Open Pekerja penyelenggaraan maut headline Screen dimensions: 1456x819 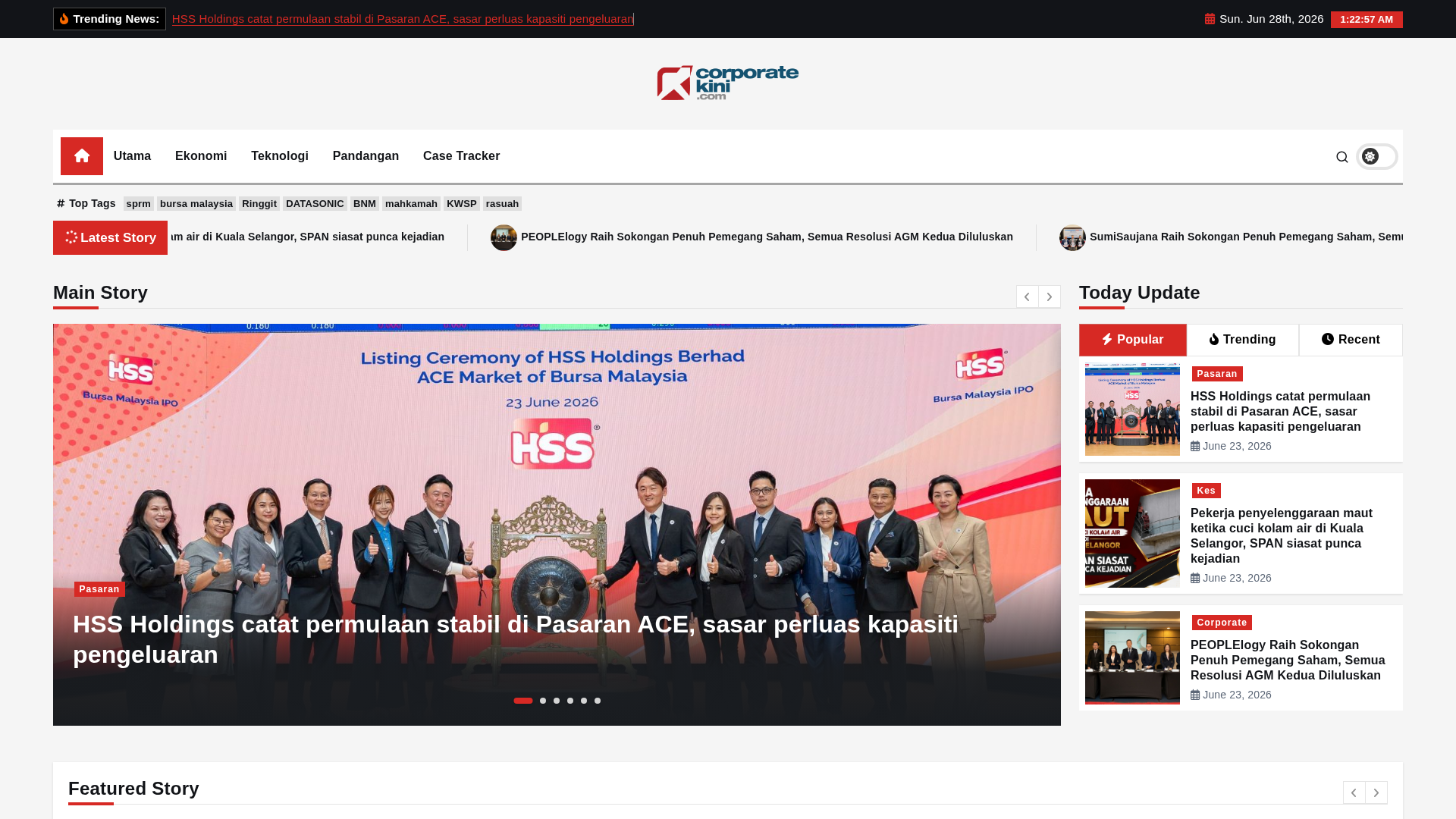1282,535
